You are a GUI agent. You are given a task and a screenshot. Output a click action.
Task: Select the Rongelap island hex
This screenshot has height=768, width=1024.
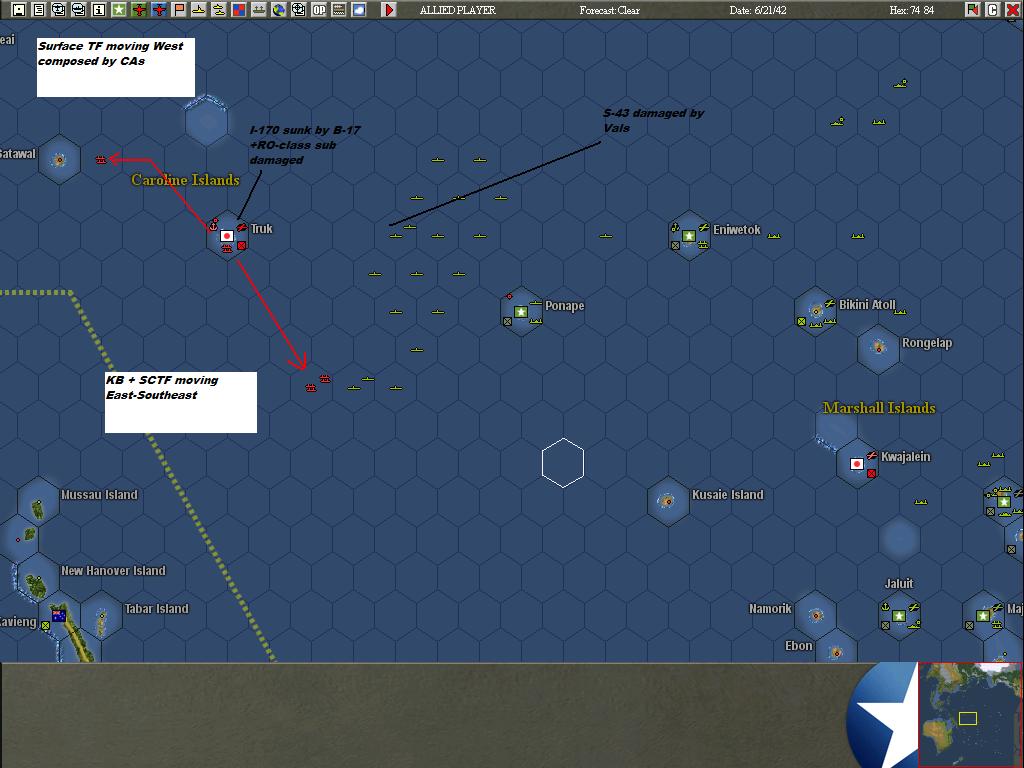click(878, 349)
